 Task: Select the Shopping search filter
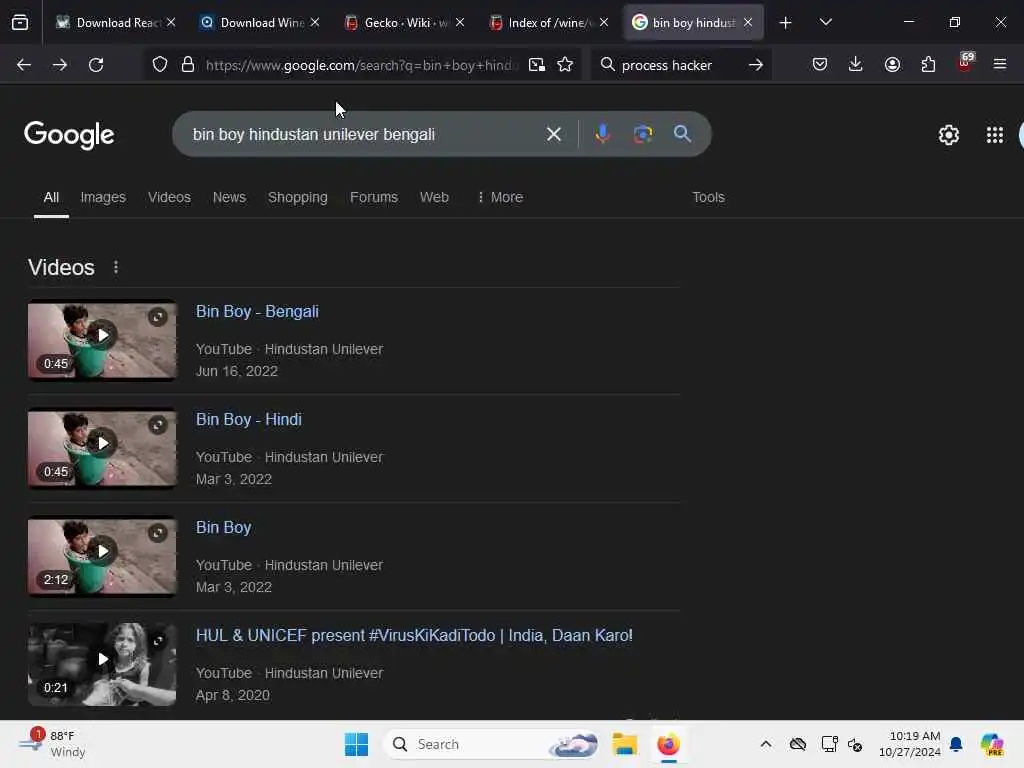pos(298,197)
